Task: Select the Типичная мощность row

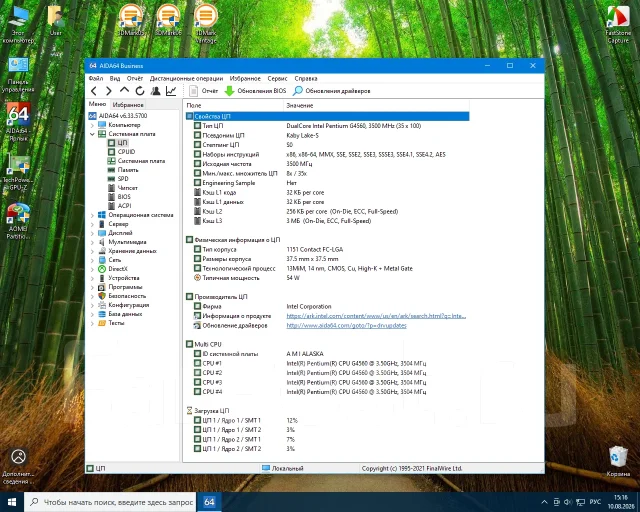Action: pos(327,278)
